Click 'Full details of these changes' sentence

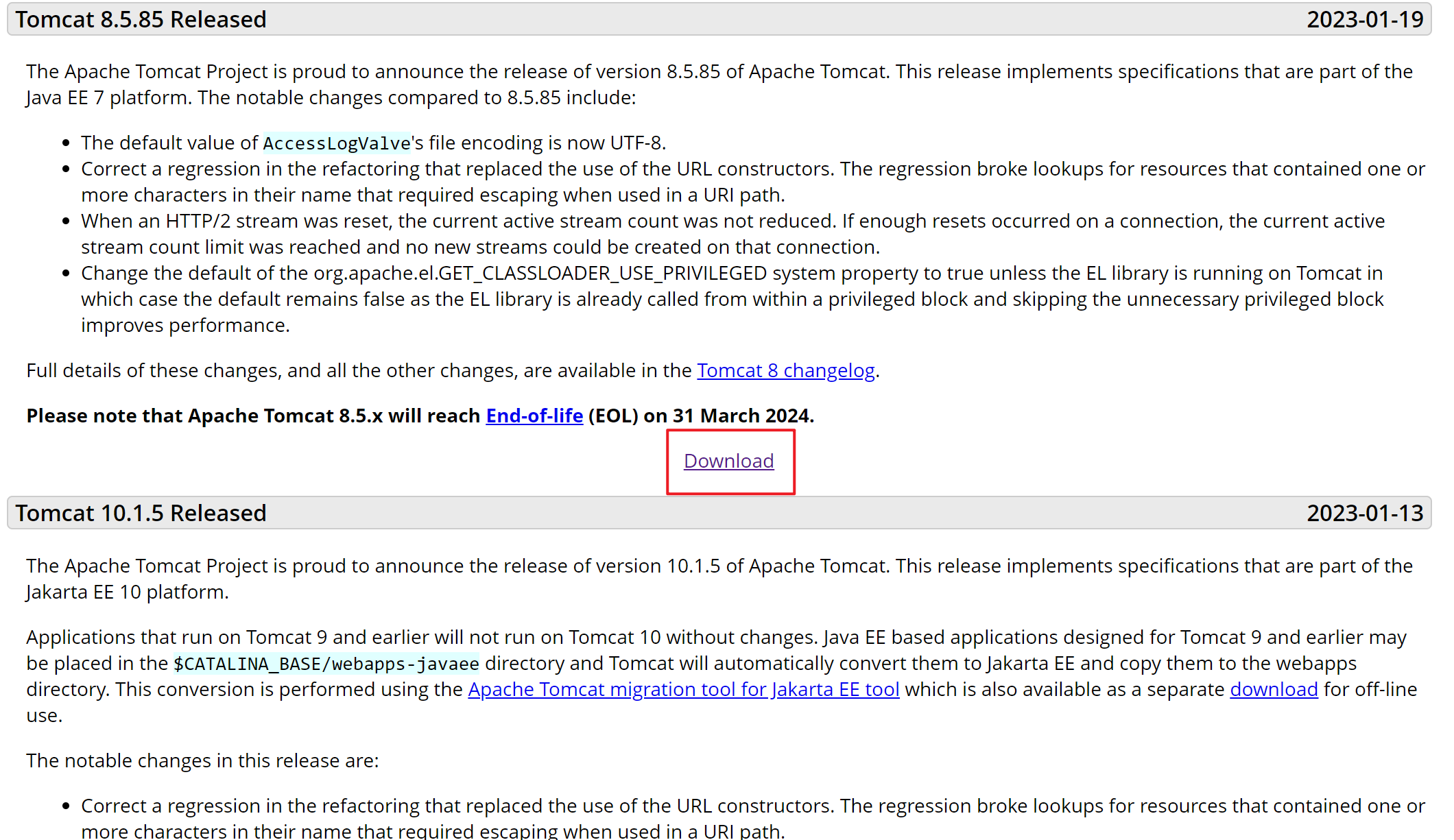(453, 370)
